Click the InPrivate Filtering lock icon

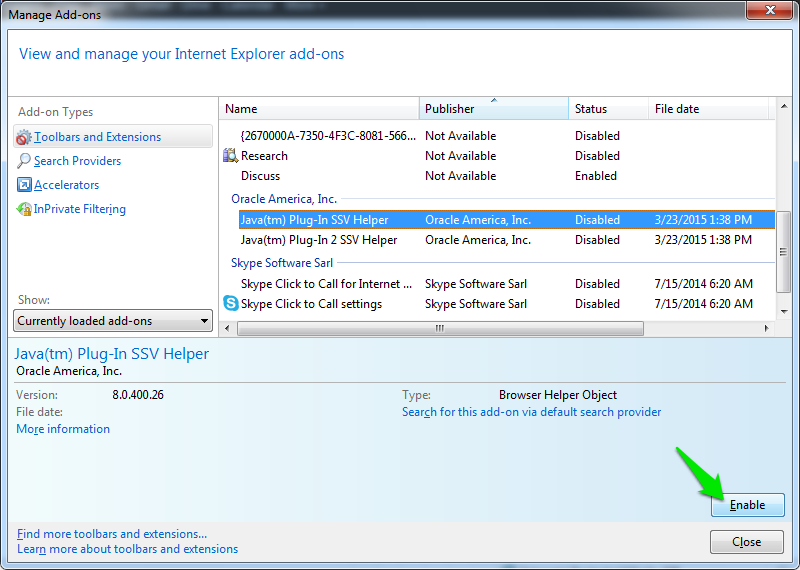(24, 209)
